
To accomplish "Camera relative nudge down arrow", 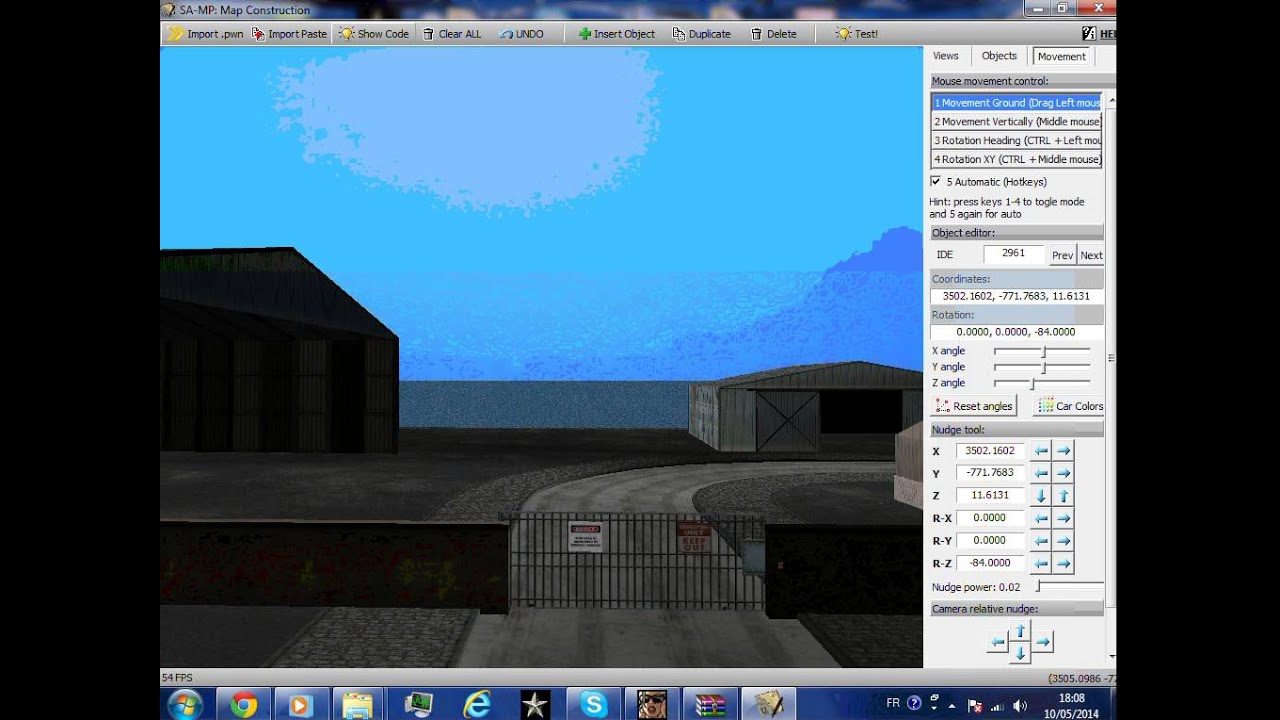I will click(1020, 653).
